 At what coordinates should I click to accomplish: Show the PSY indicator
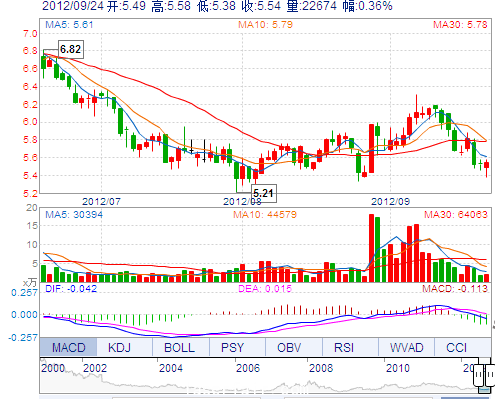[x=232, y=347]
